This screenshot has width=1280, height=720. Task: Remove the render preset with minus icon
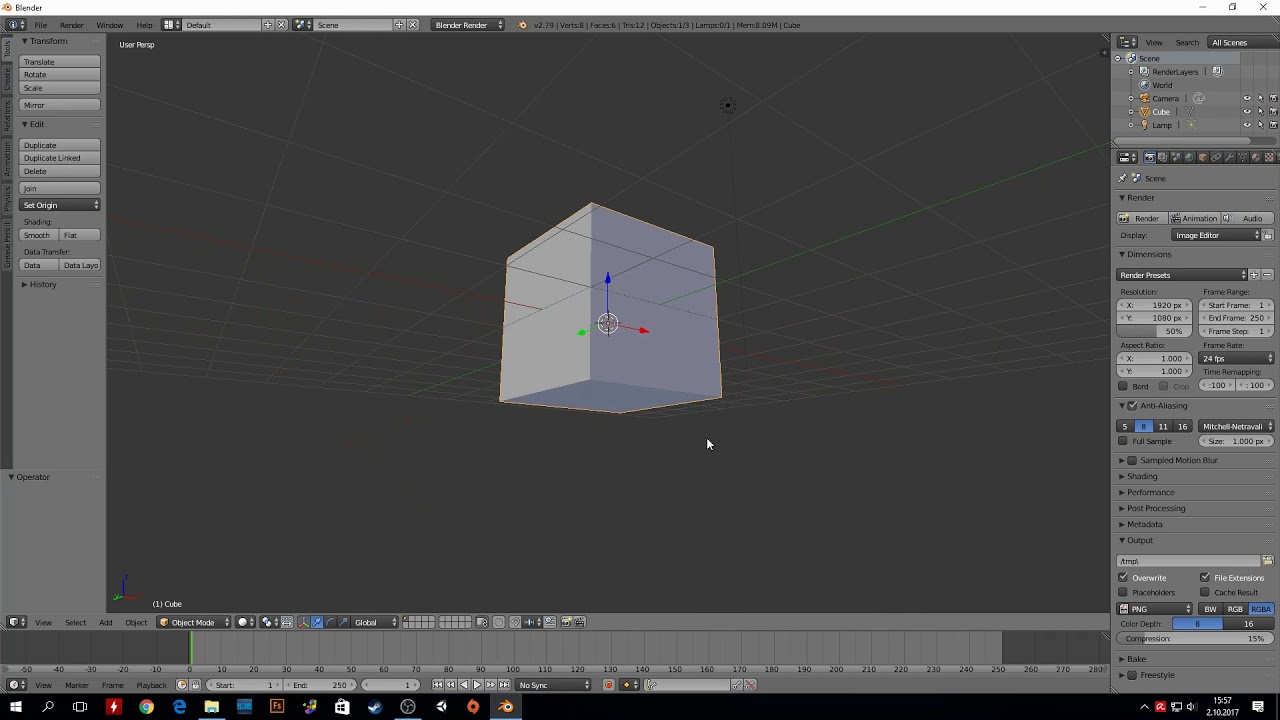click(1267, 275)
